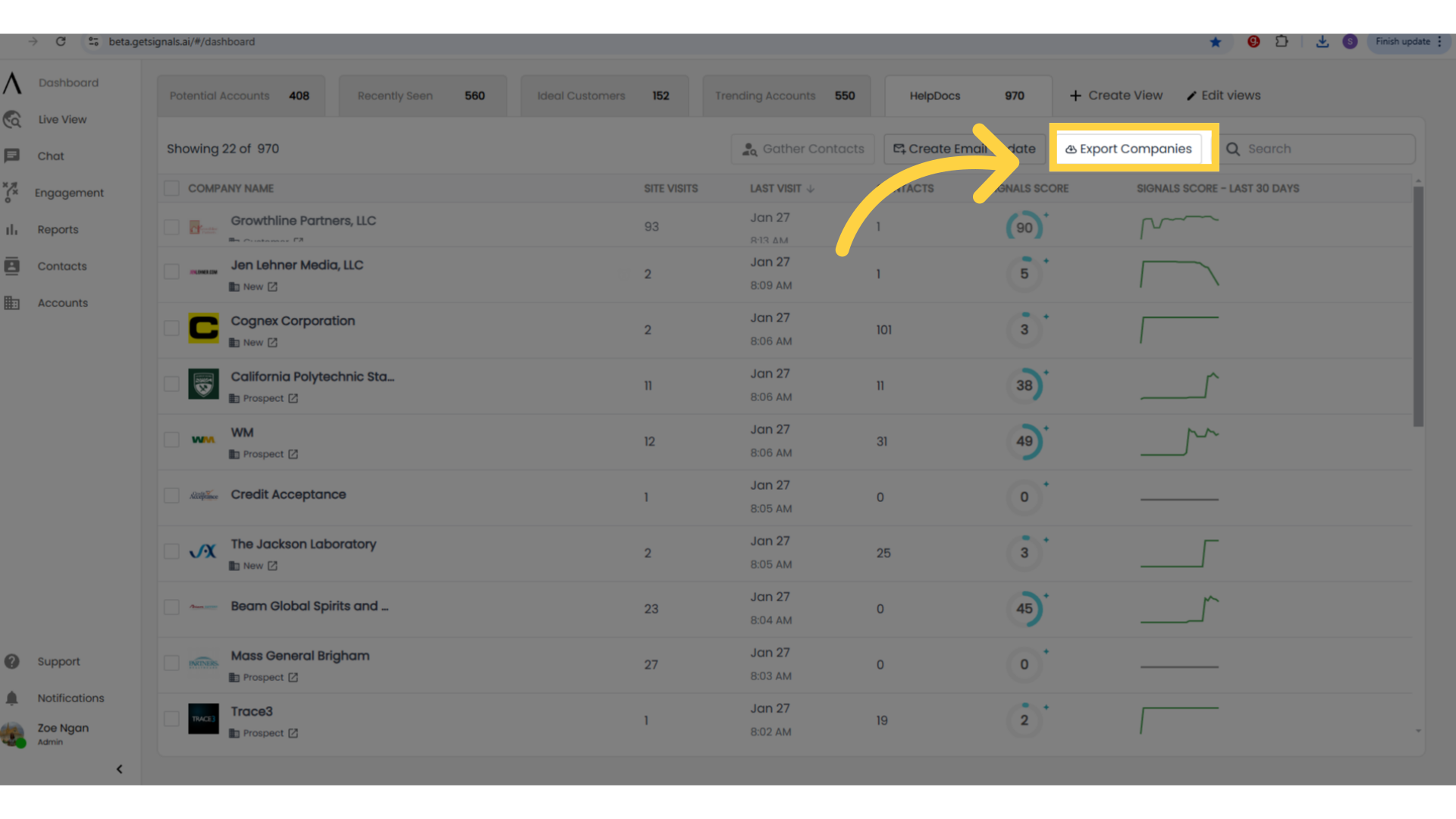Open Reports bar chart icon
Screen dimensions: 1456x819
(11, 229)
